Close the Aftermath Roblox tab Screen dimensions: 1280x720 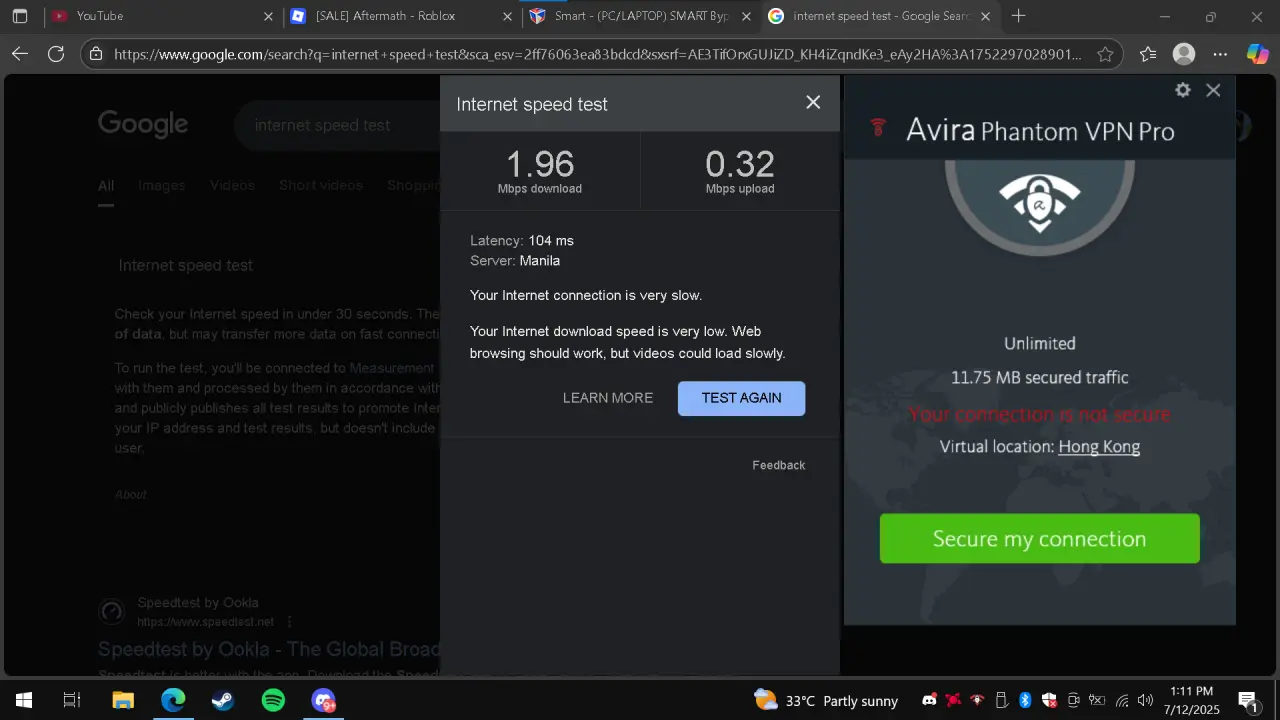pyautogui.click(x=507, y=17)
